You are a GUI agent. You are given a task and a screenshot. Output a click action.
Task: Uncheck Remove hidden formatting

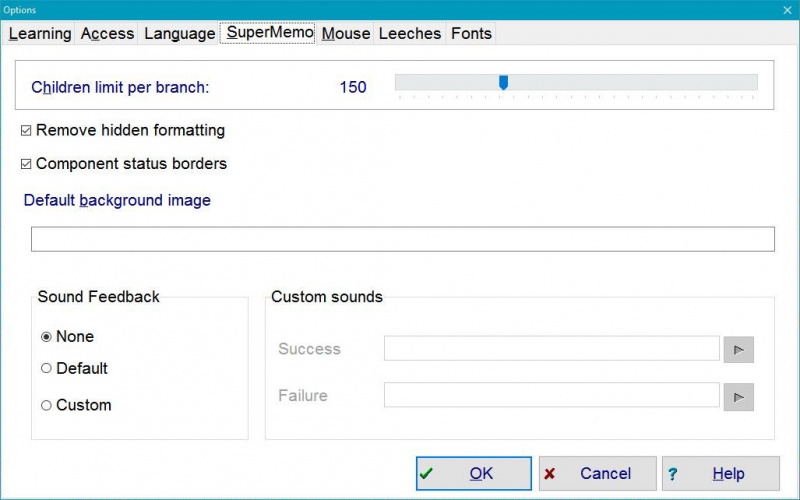point(27,130)
